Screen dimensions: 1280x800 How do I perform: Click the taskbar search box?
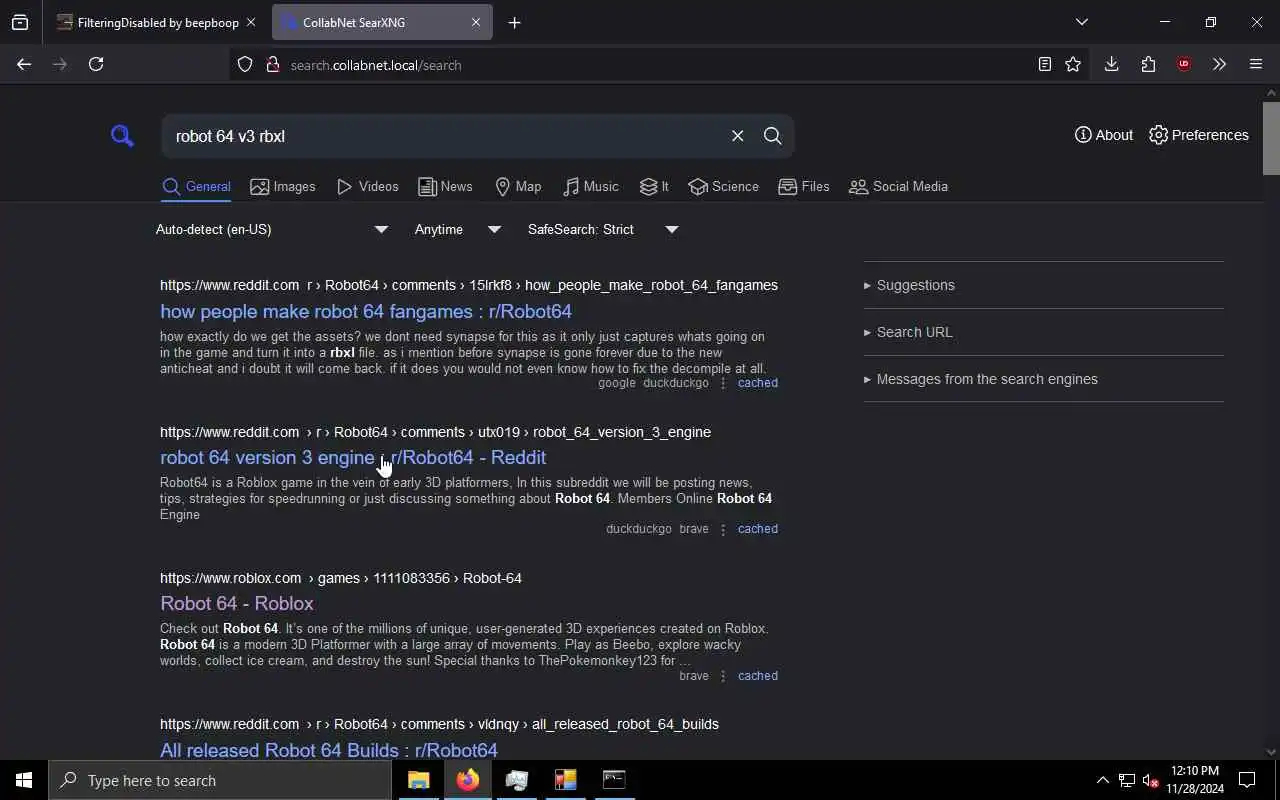220,780
